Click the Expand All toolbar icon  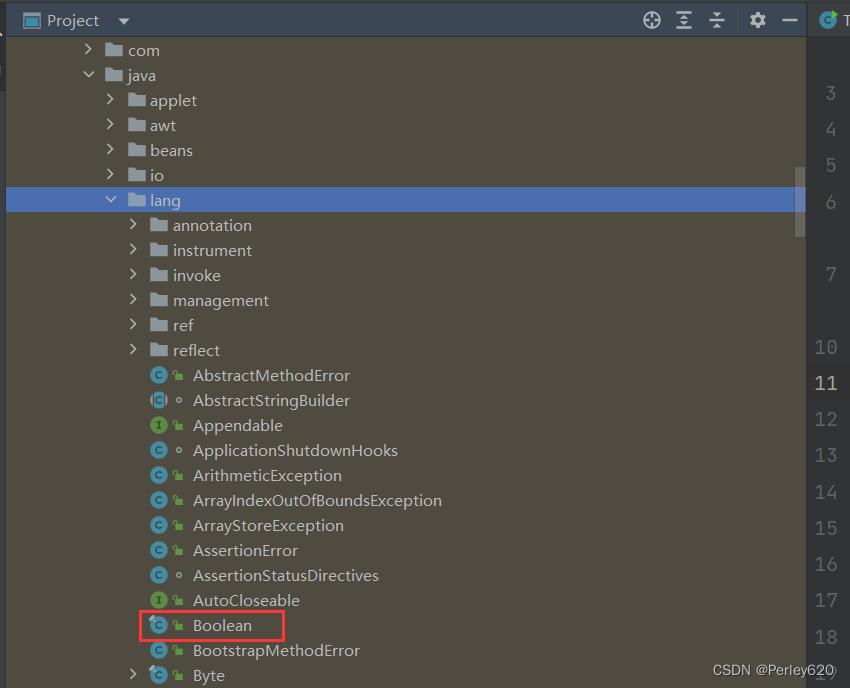(684, 21)
